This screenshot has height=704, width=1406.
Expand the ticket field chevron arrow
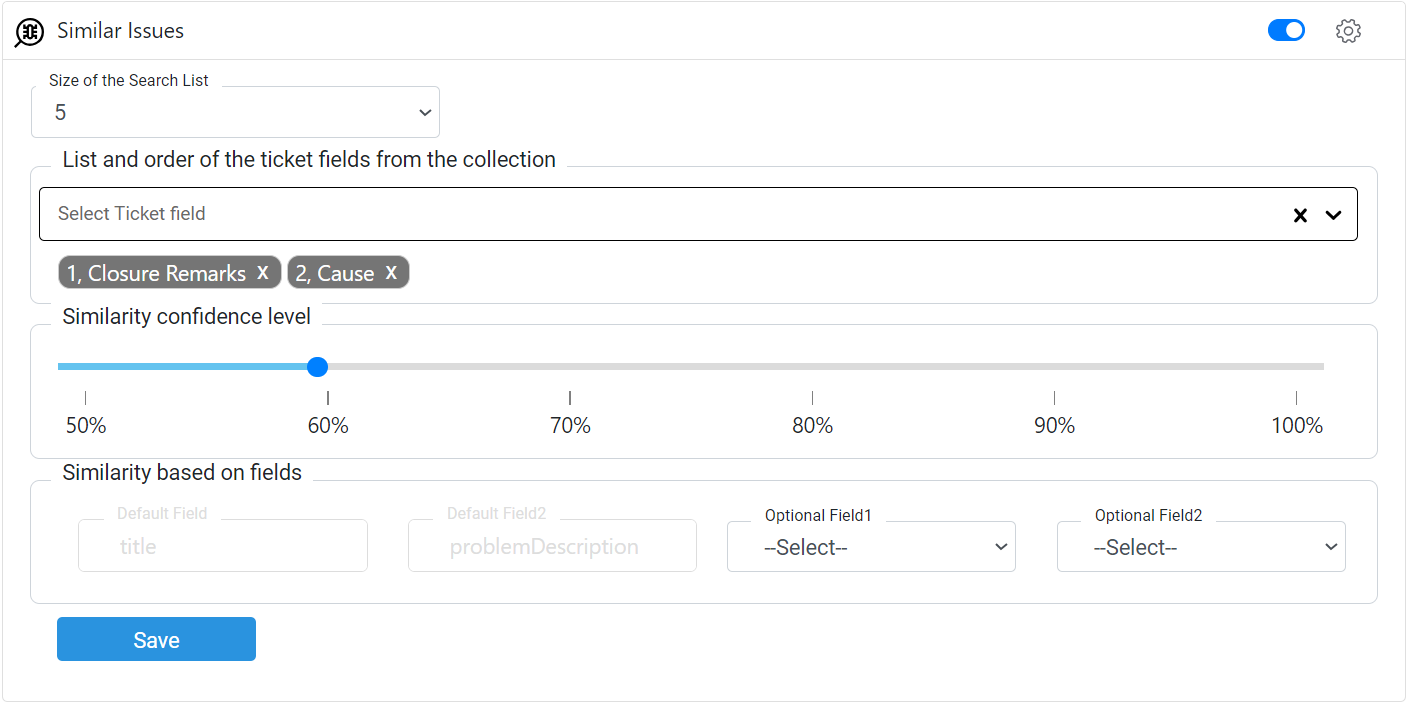[x=1333, y=215]
